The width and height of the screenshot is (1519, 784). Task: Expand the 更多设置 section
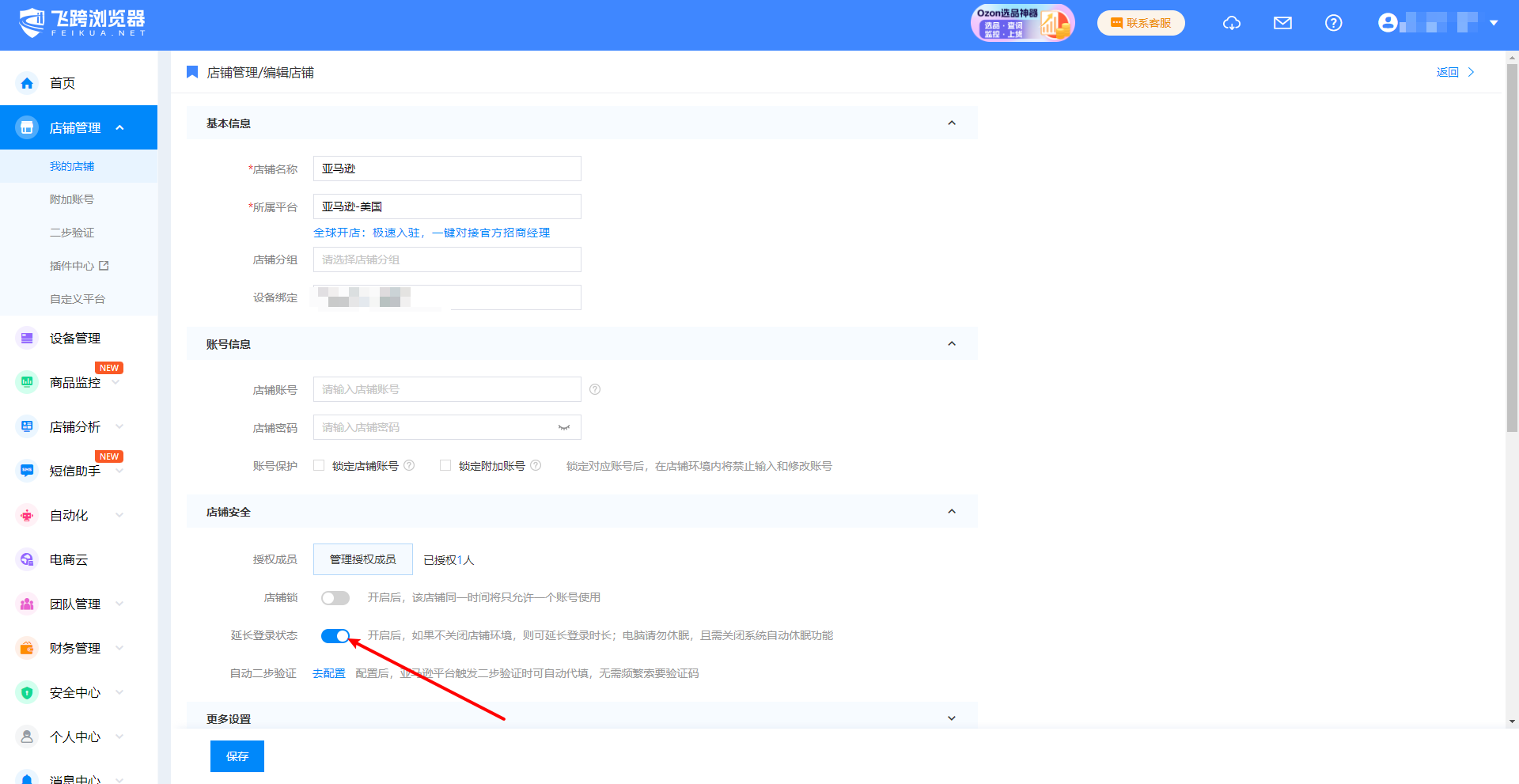[x=951, y=718]
